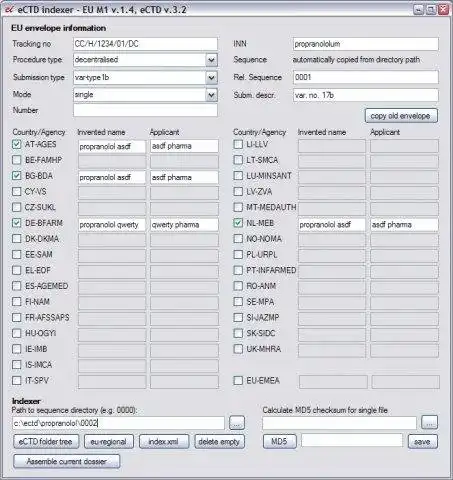The image size is (453, 480).
Task: Click the sequence directory path field
Action: click(x=118, y=423)
